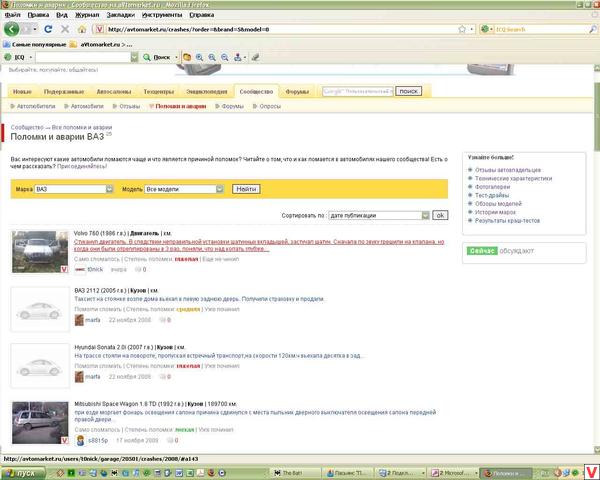
Task: Click the red V badge on Volvo thumbnail
Action: coord(64,269)
